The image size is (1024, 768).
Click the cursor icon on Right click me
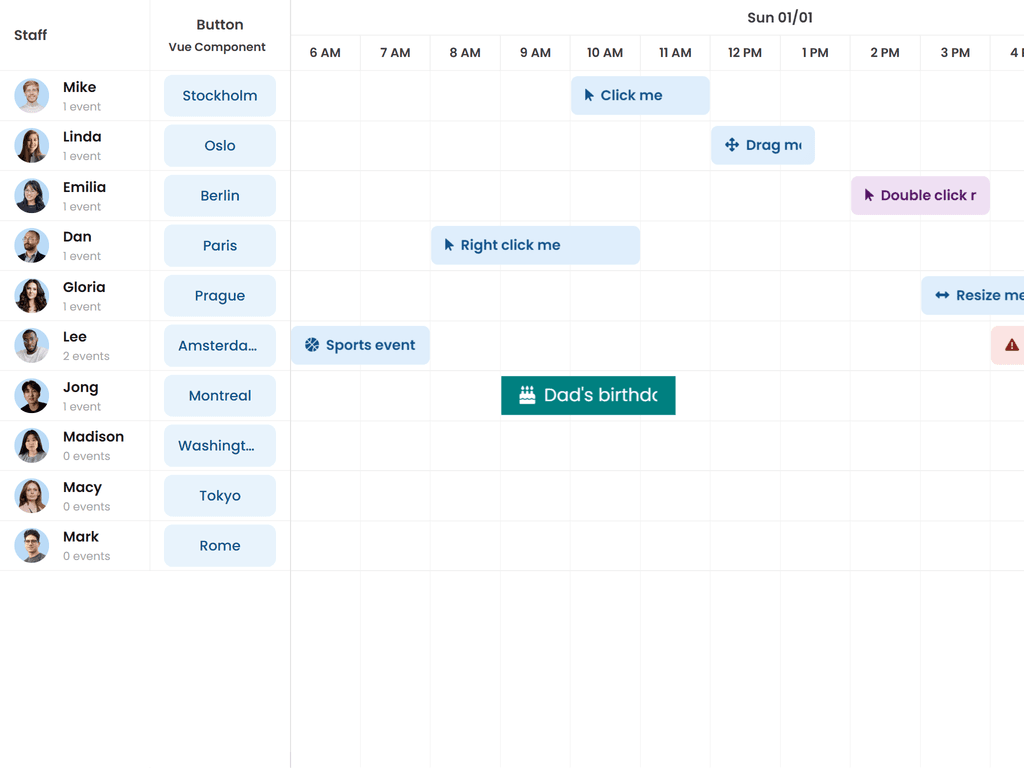(x=449, y=246)
